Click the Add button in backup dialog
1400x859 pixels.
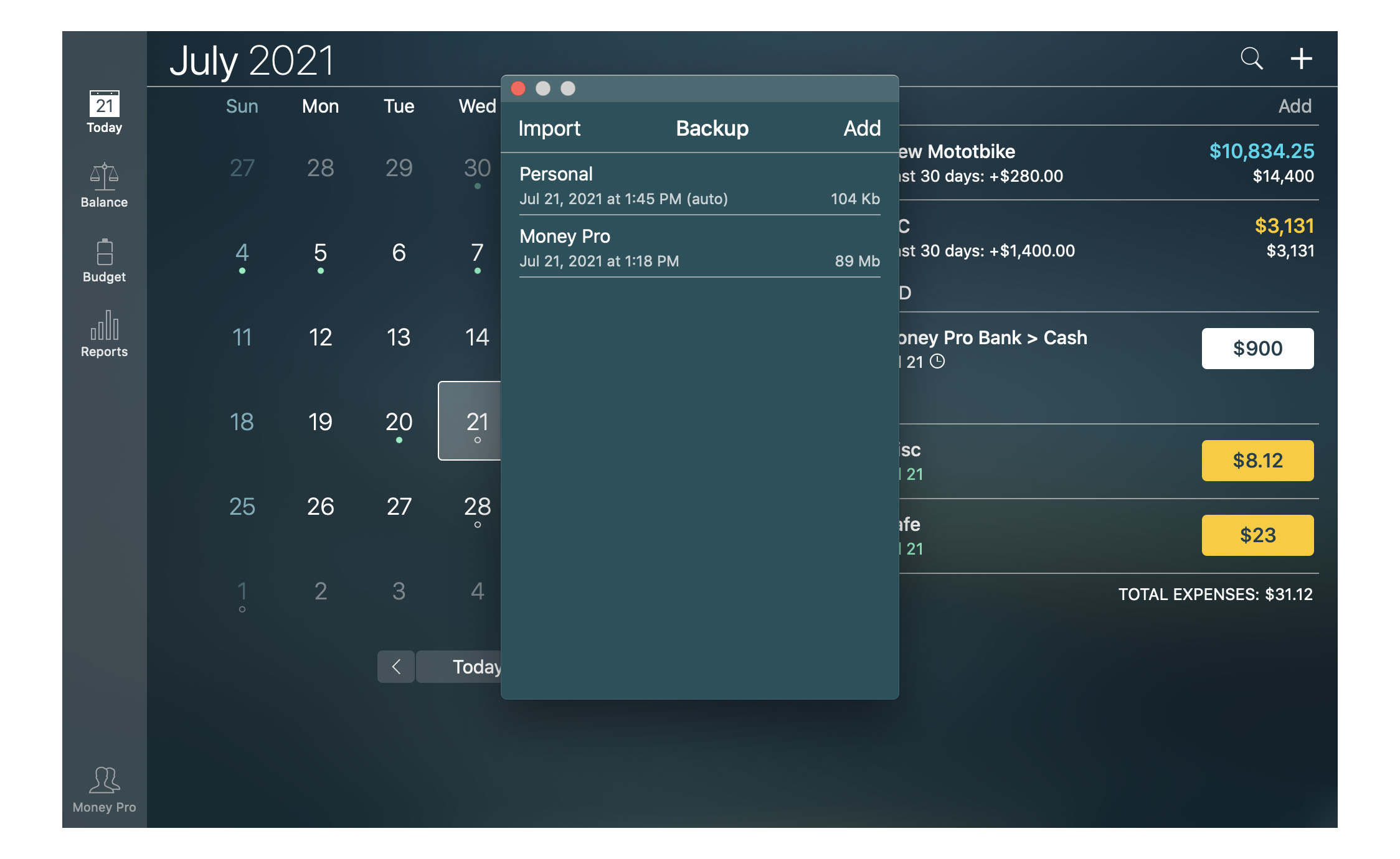point(859,128)
